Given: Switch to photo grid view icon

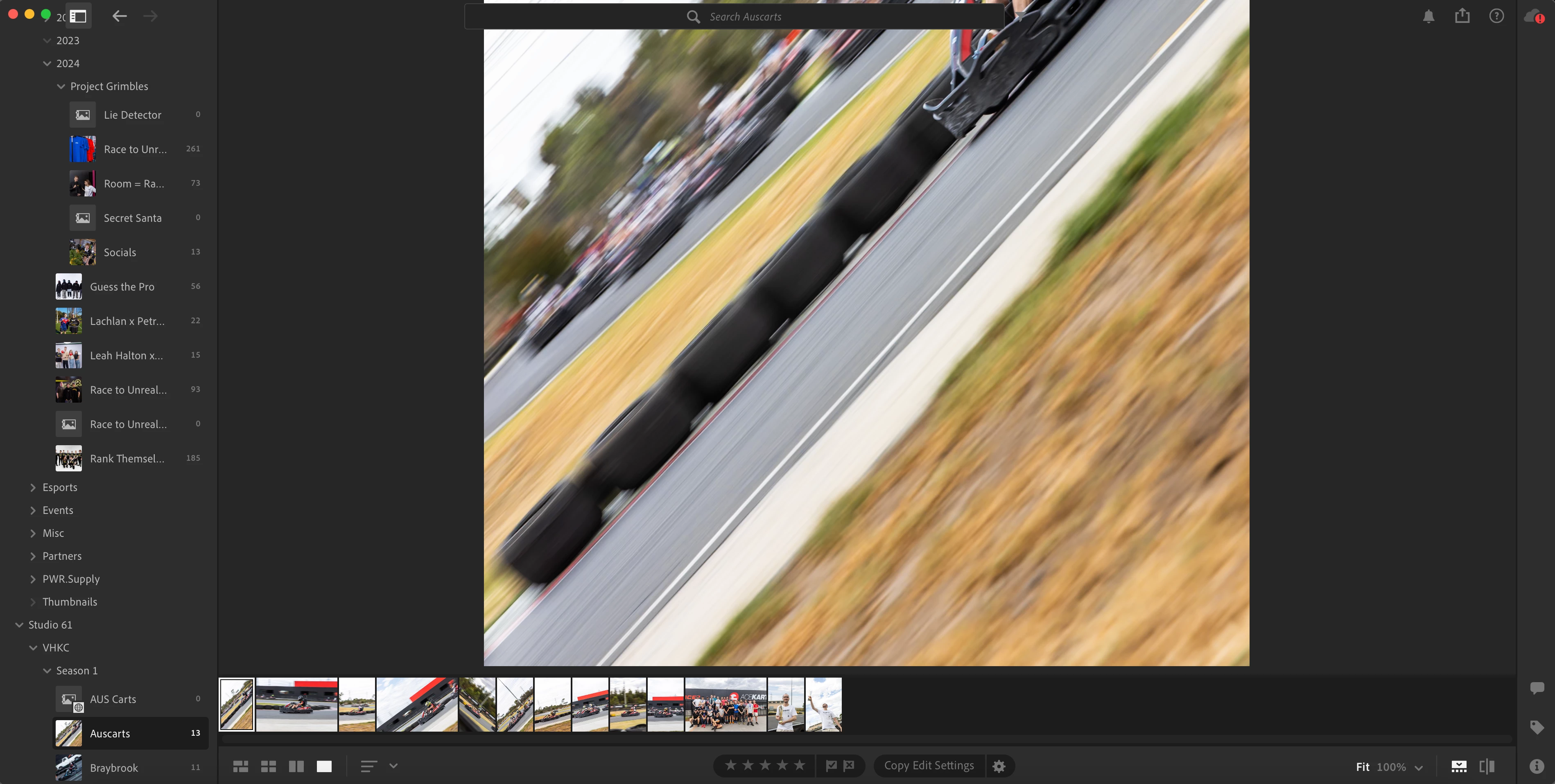Looking at the screenshot, I should tap(240, 766).
